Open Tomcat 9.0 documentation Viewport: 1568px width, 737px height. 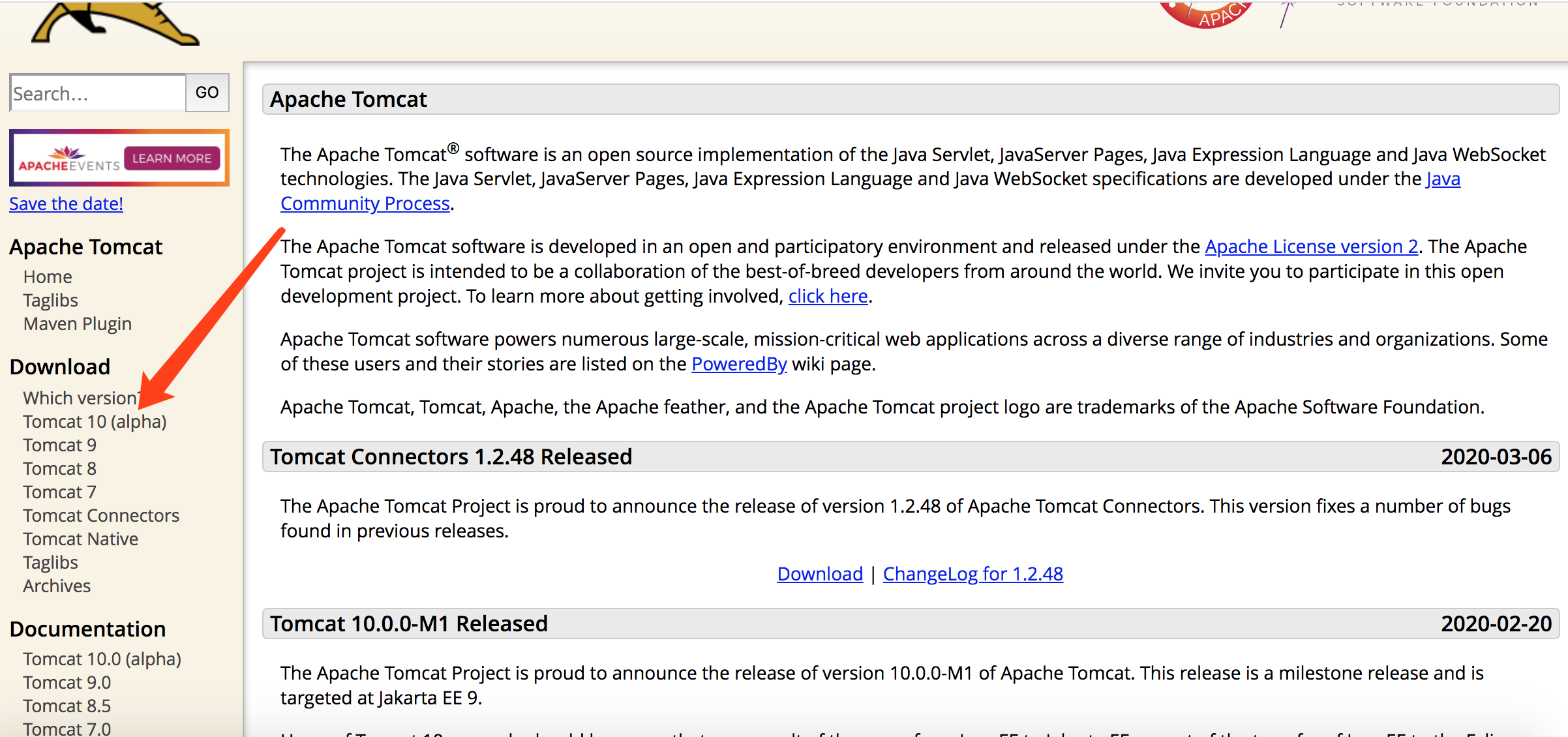tap(67, 682)
